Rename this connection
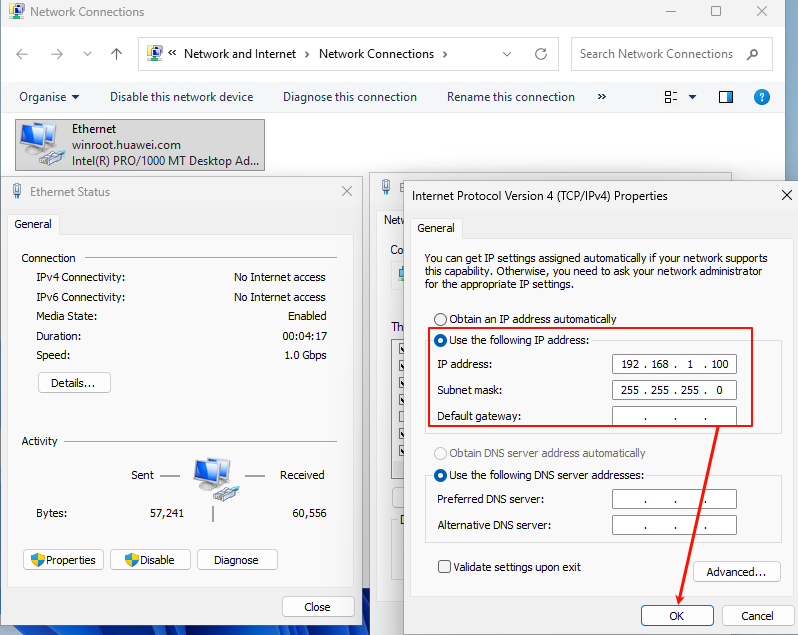Image resolution: width=798 pixels, height=635 pixels. point(510,97)
